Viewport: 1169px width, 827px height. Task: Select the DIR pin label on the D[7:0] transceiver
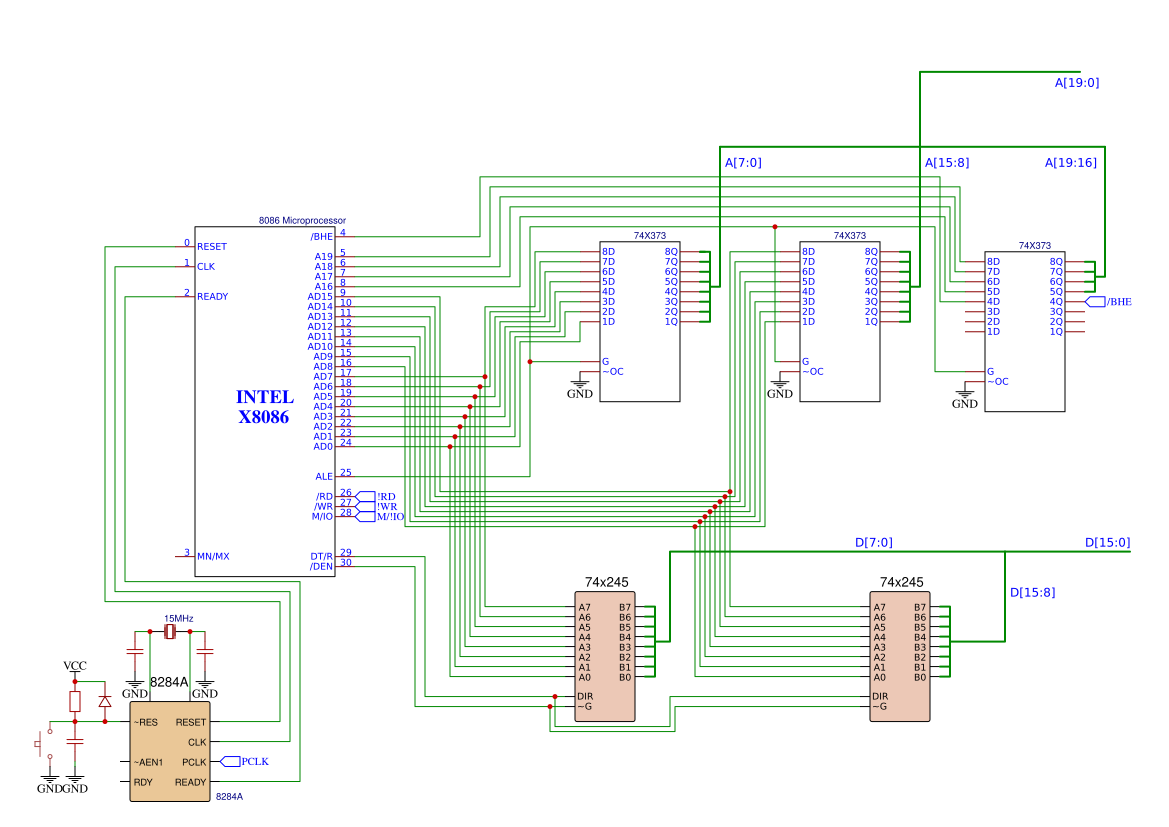[585, 696]
